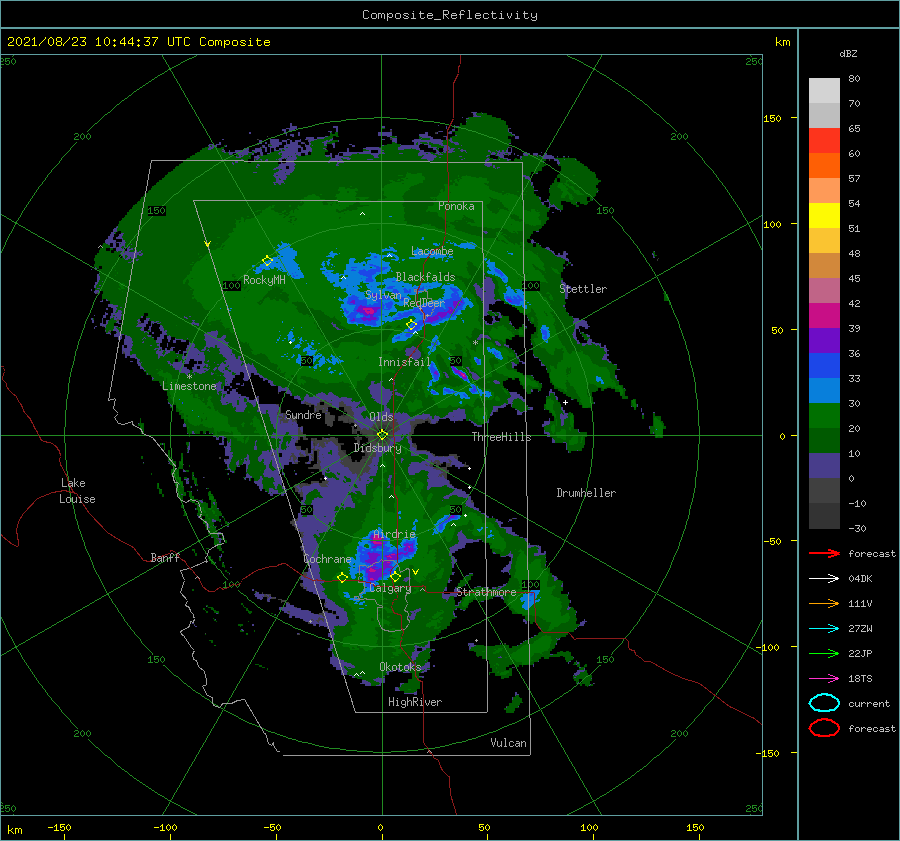This screenshot has width=900, height=841.
Task: Click the yellow diamond marker below RedDeer
Action: [412, 325]
